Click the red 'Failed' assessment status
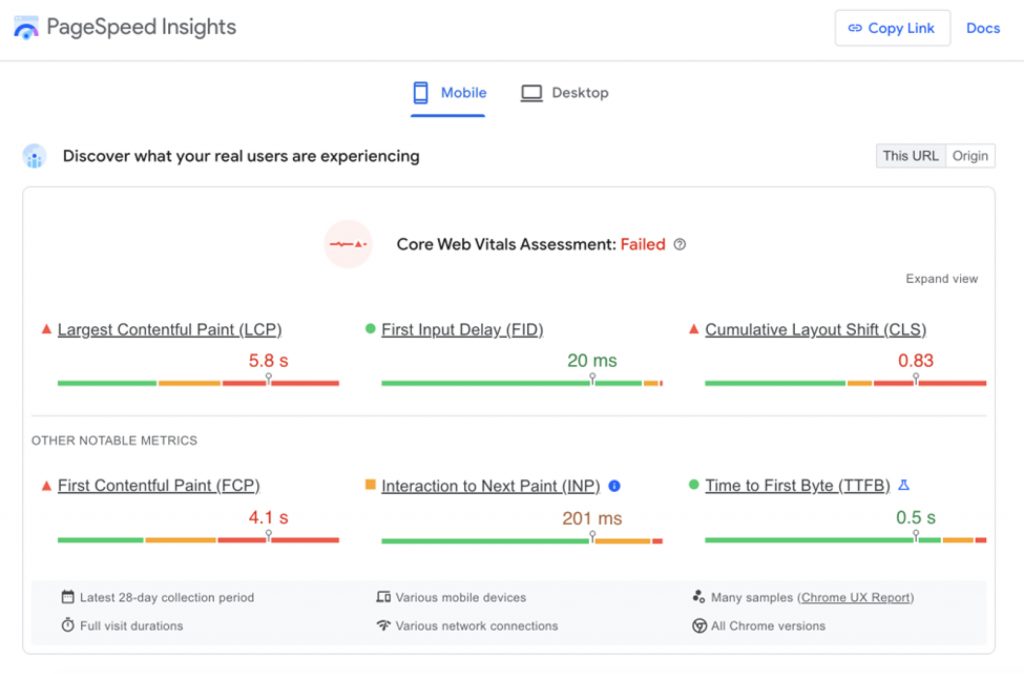Image resolution: width=1024 pixels, height=674 pixels. point(643,244)
